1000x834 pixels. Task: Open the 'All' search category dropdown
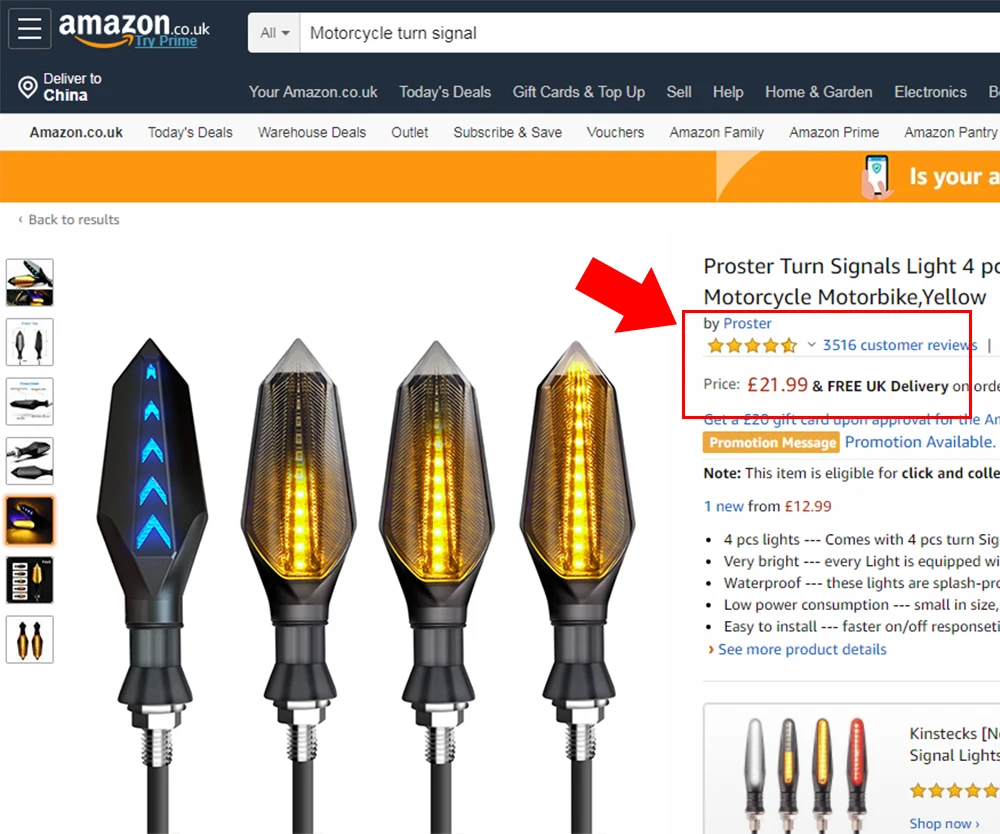pyautogui.click(x=274, y=33)
